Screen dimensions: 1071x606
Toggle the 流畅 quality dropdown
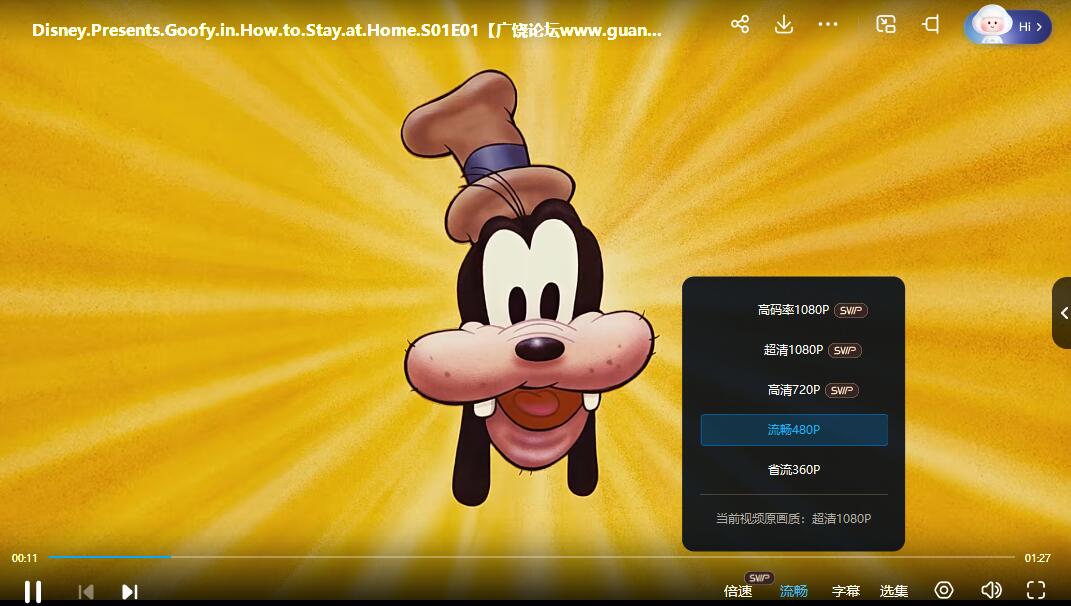pyautogui.click(x=794, y=592)
